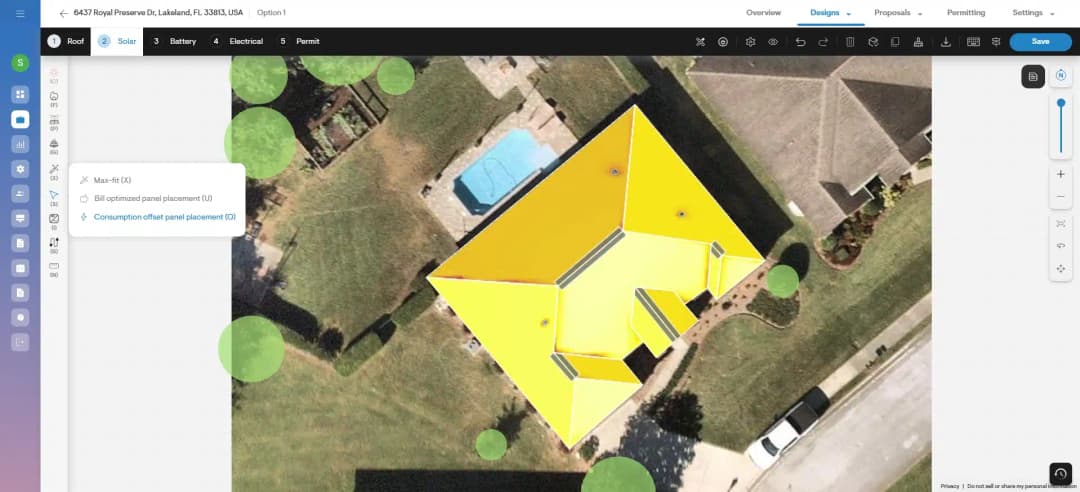Image resolution: width=1080 pixels, height=492 pixels.
Task: Click the vertical zoom slider handle
Action: click(1060, 103)
